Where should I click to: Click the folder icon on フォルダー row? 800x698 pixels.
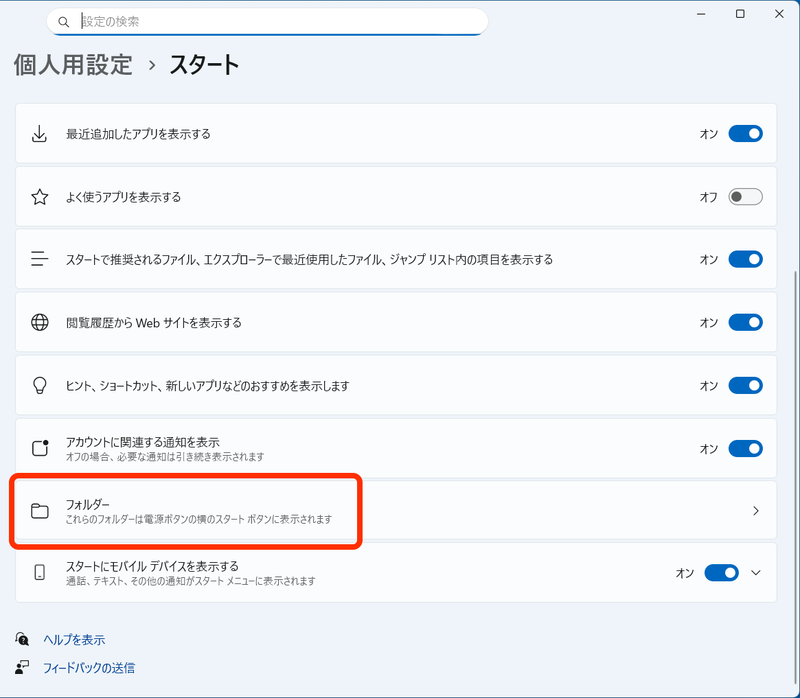coord(39,510)
